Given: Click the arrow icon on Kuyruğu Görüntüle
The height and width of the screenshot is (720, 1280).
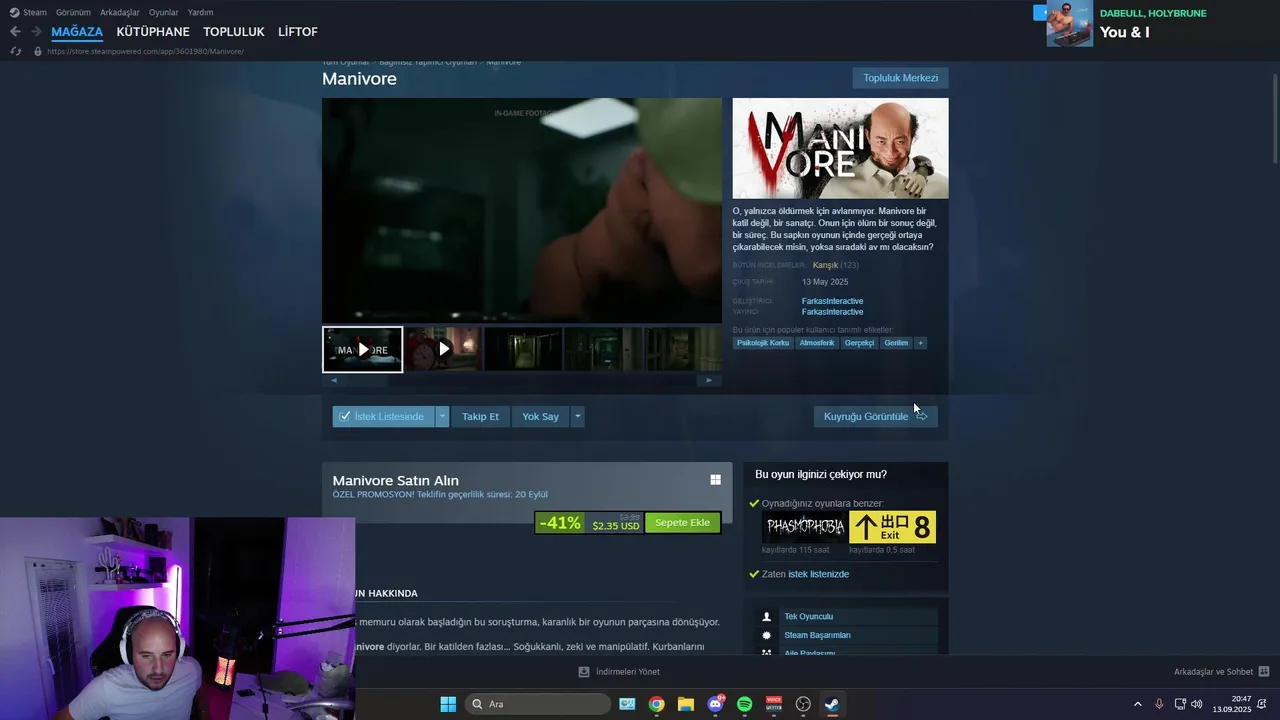Looking at the screenshot, I should click(922, 416).
